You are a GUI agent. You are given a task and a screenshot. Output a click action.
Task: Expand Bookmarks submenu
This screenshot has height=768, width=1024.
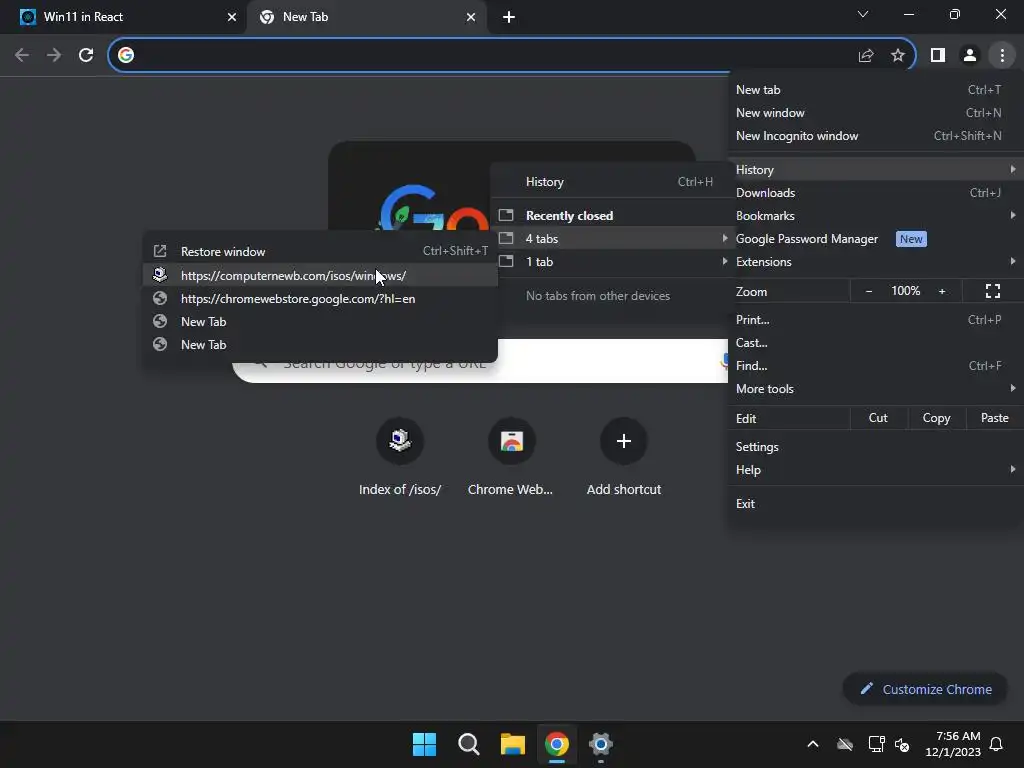[x=874, y=216]
